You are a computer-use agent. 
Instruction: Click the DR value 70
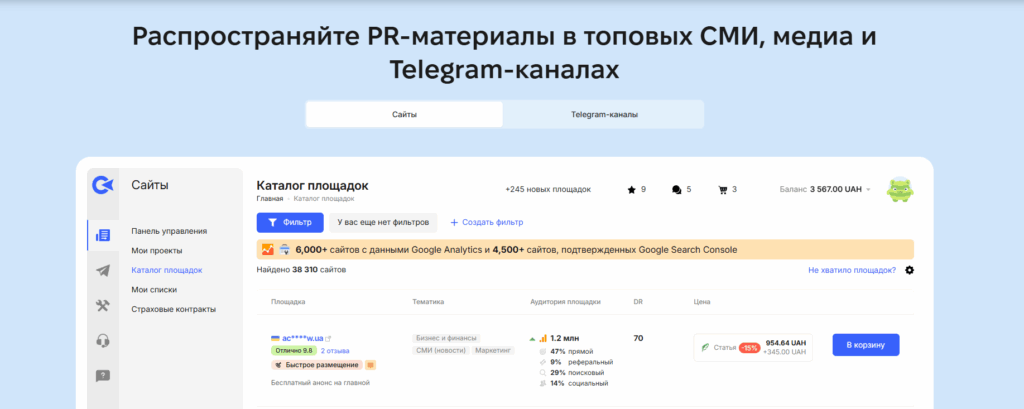coord(638,338)
